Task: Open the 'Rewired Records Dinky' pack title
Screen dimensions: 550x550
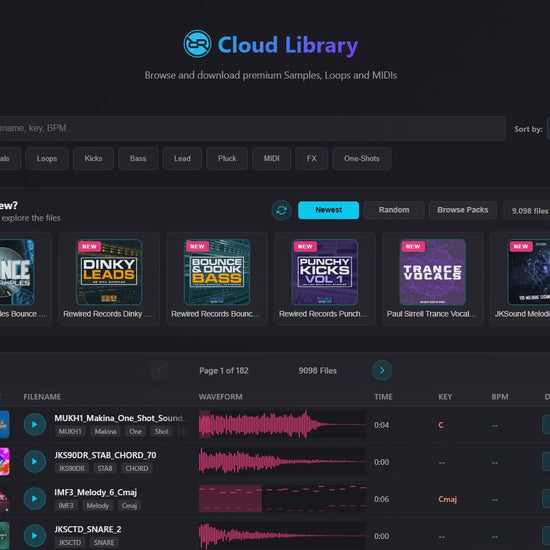Action: point(107,314)
